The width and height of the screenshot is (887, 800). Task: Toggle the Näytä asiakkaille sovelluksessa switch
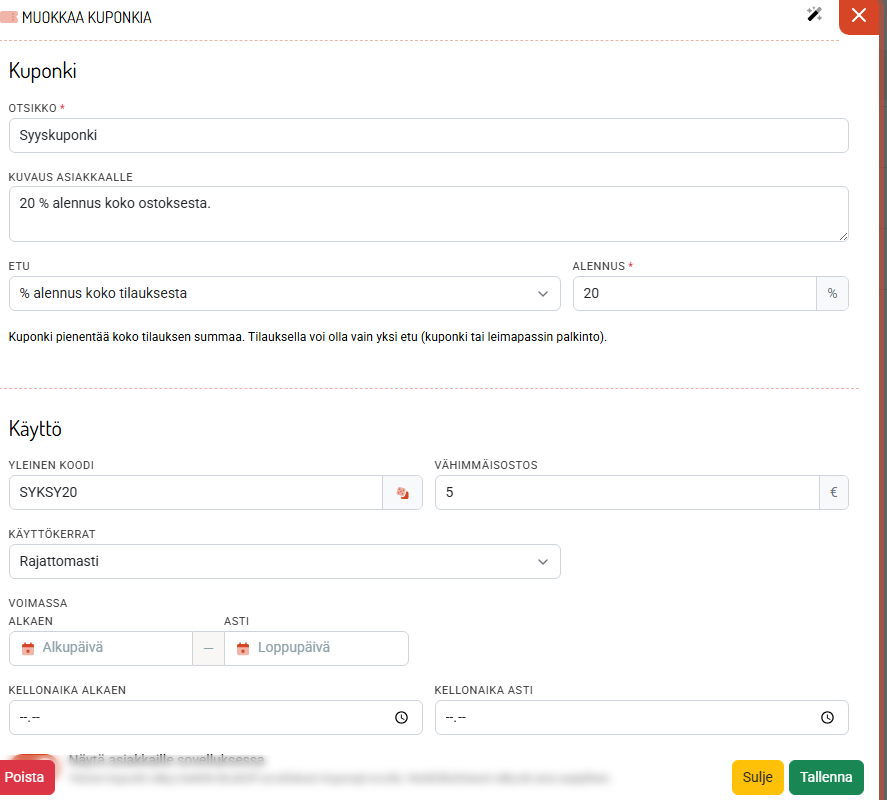[35, 758]
